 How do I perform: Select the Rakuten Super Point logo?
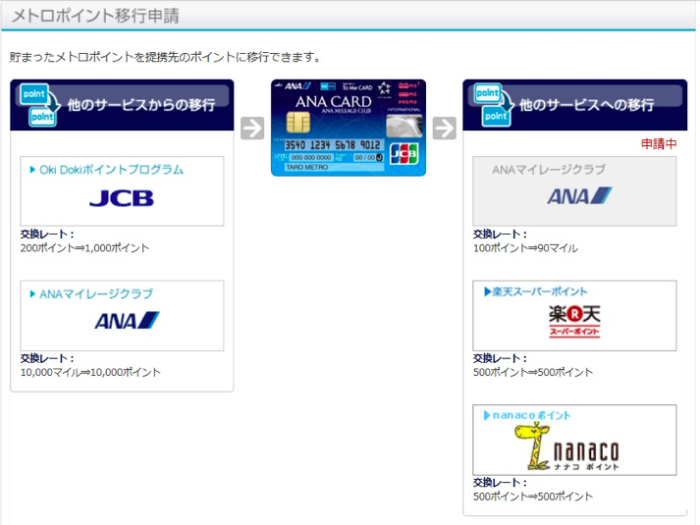(574, 320)
